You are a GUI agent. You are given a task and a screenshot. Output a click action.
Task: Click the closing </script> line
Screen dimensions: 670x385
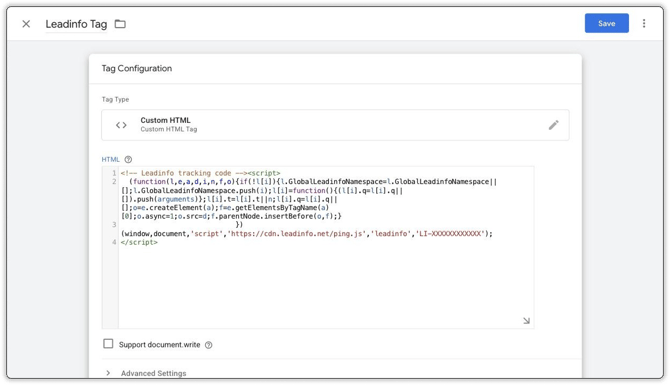click(139, 242)
